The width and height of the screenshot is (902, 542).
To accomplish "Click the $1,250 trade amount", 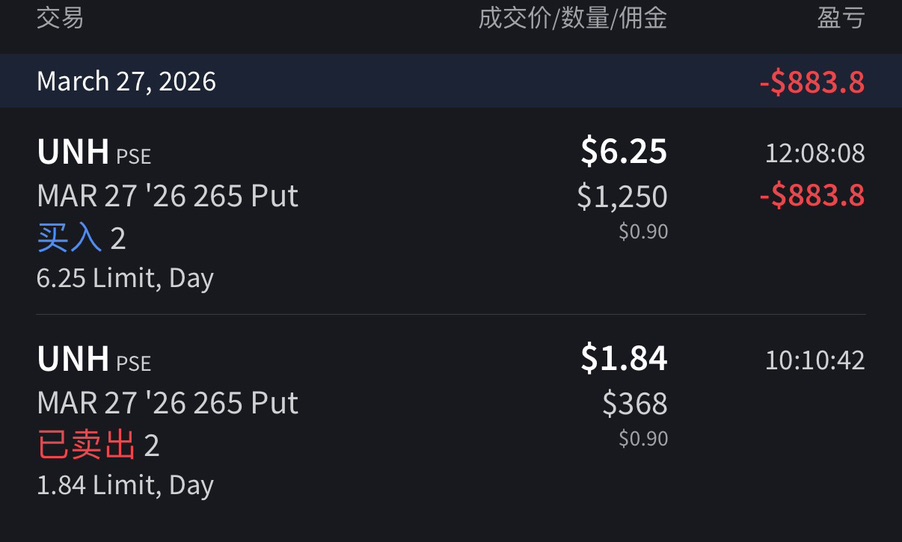I will pos(622,196).
